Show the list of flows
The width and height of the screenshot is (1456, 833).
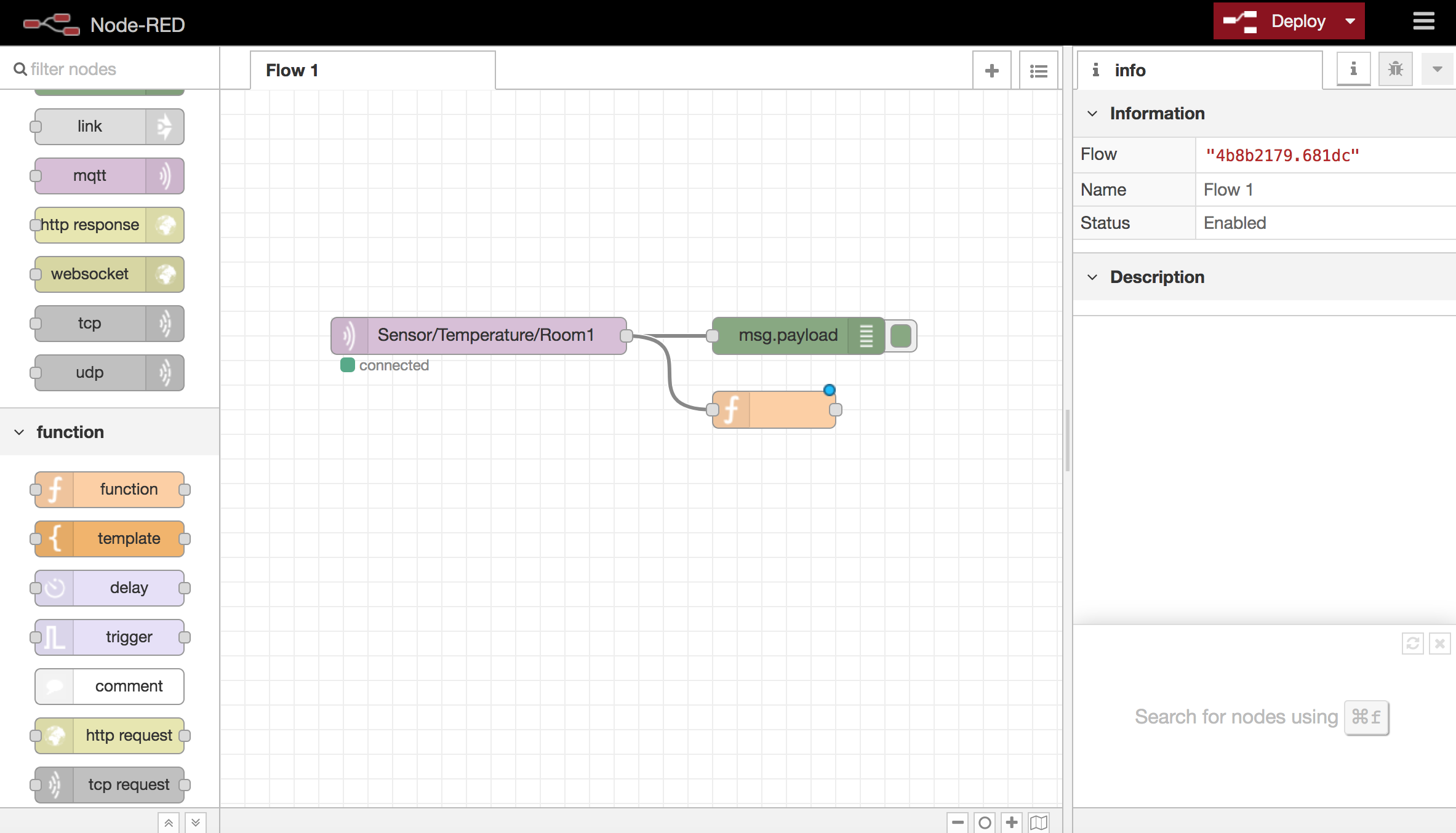[1038, 71]
